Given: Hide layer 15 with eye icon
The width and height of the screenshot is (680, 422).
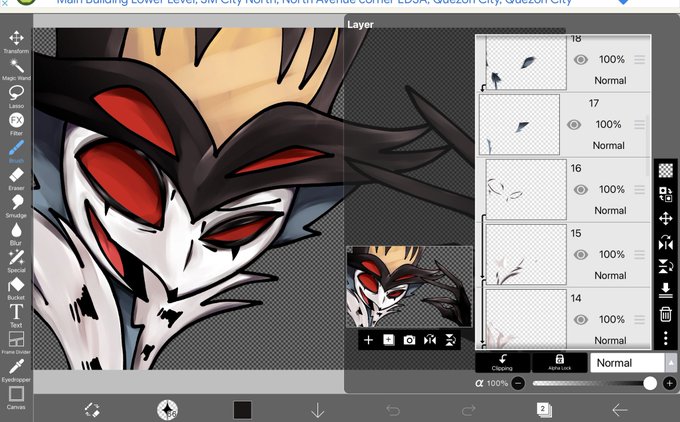Looking at the screenshot, I should click(x=581, y=255).
